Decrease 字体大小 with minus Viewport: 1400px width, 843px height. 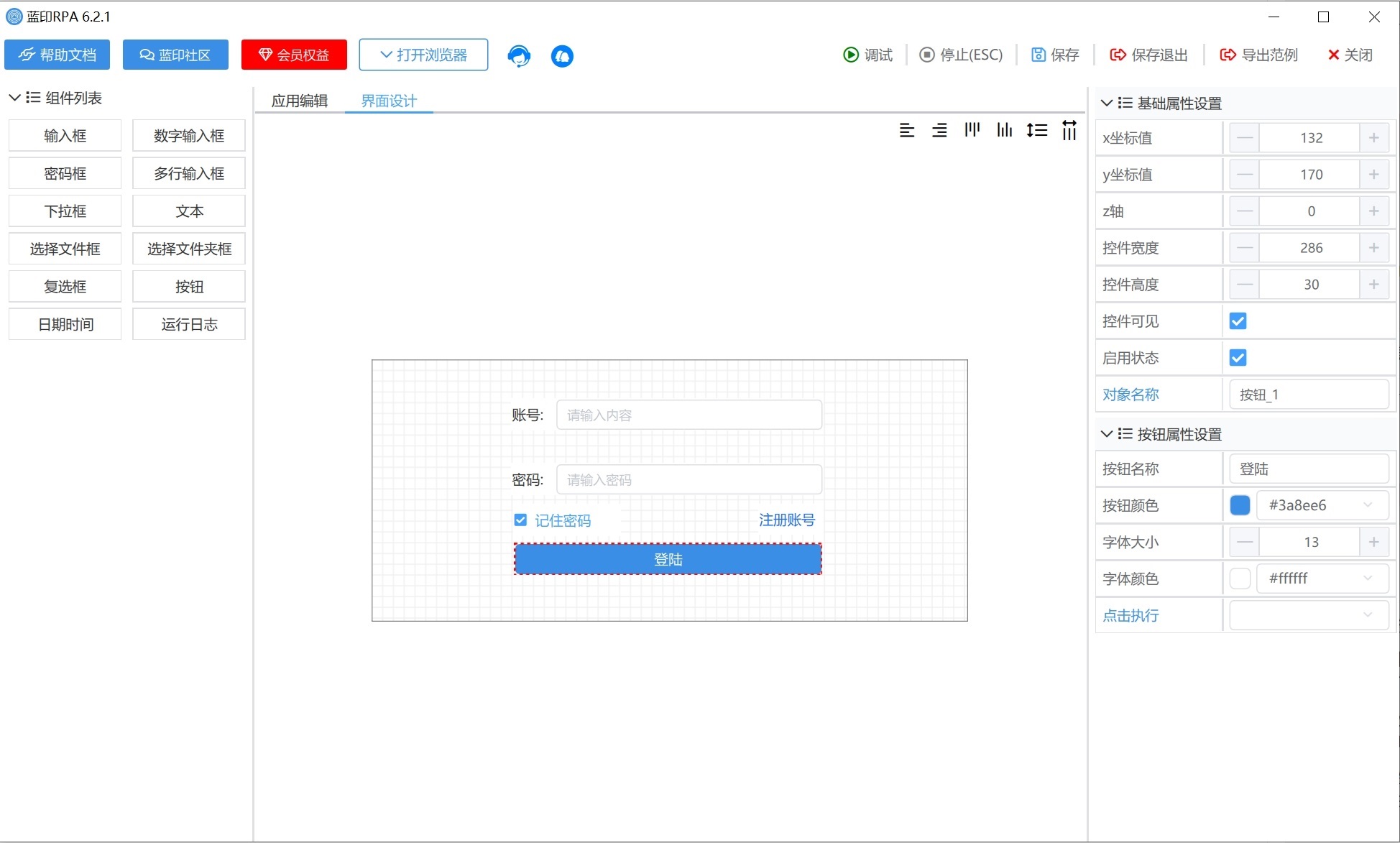tap(1245, 541)
